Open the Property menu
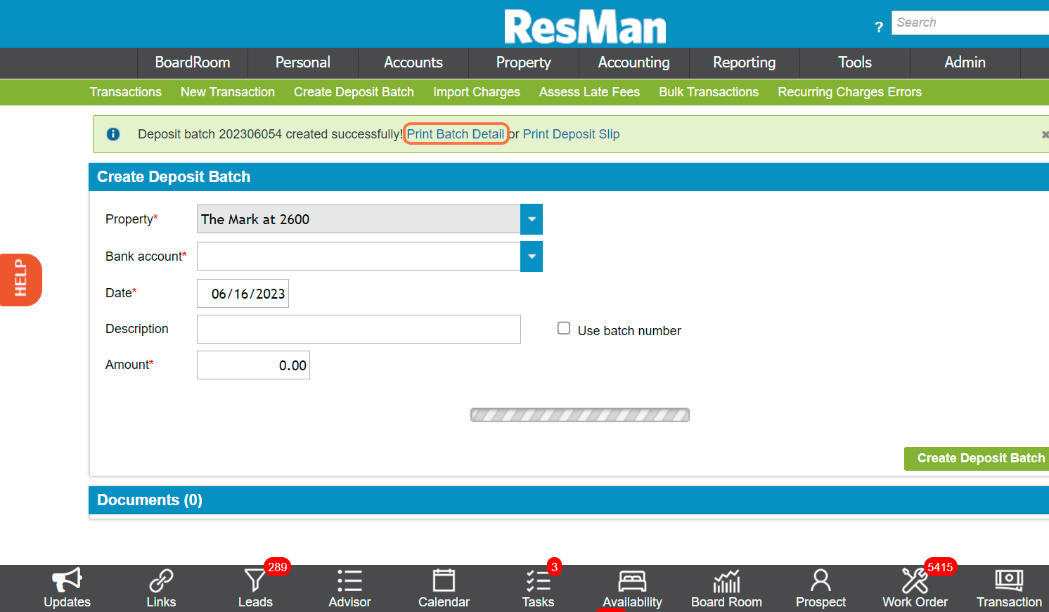This screenshot has height=612, width=1049. pos(523,62)
